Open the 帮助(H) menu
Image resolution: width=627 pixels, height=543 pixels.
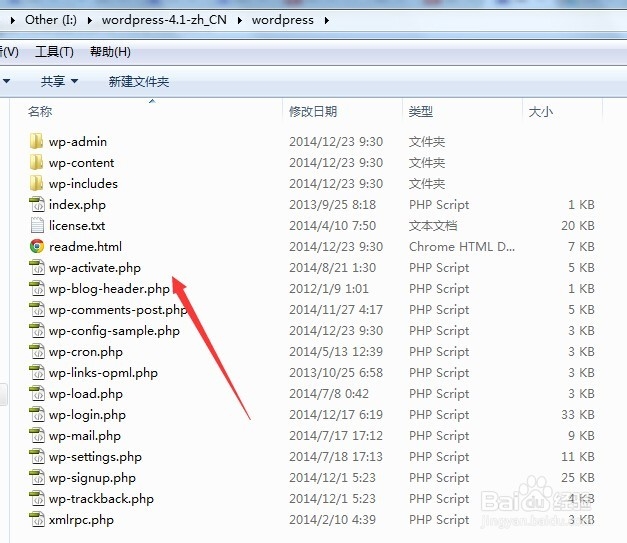(110, 52)
